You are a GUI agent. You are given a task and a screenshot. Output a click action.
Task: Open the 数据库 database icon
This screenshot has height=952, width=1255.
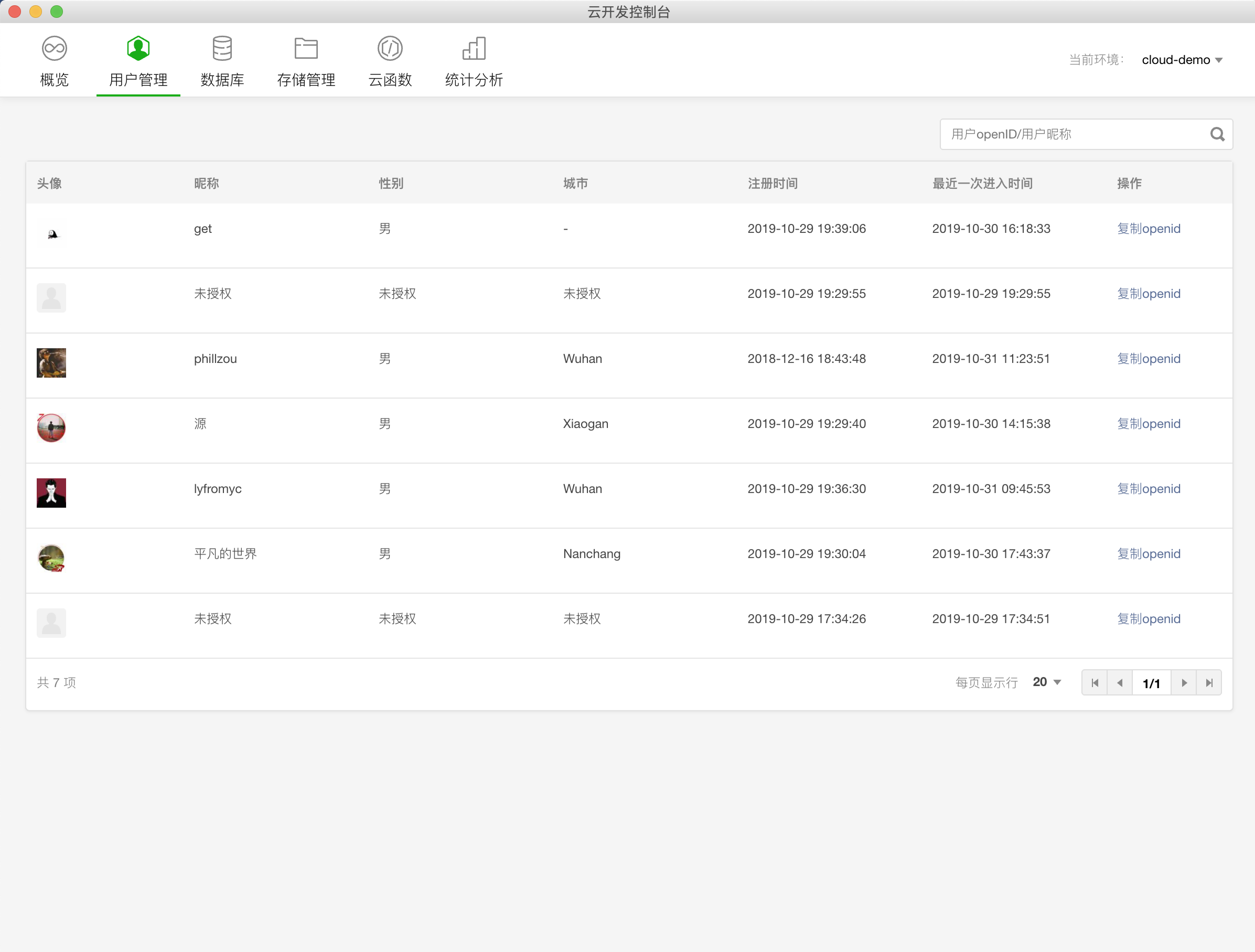pos(222,49)
